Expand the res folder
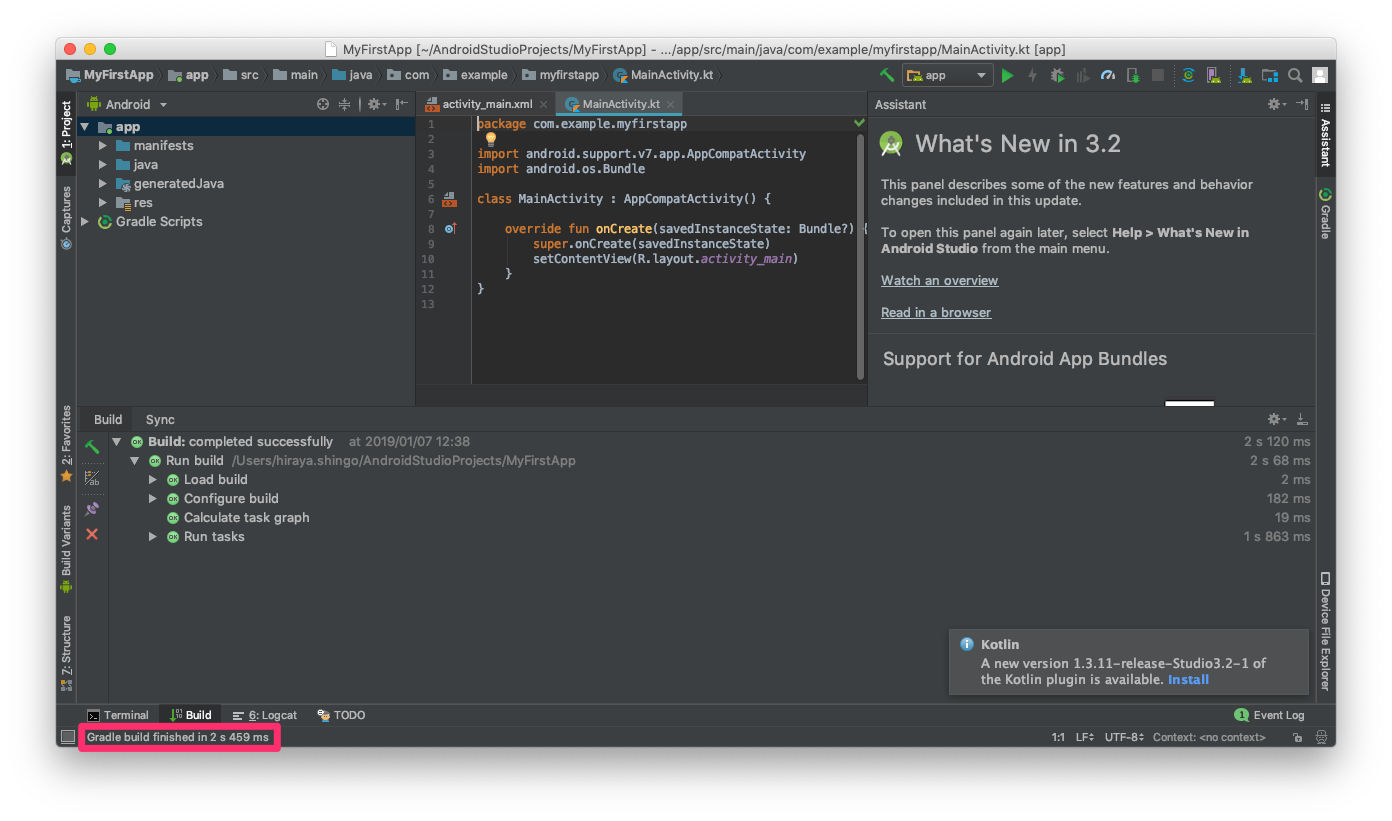The image size is (1392, 821). click(103, 203)
